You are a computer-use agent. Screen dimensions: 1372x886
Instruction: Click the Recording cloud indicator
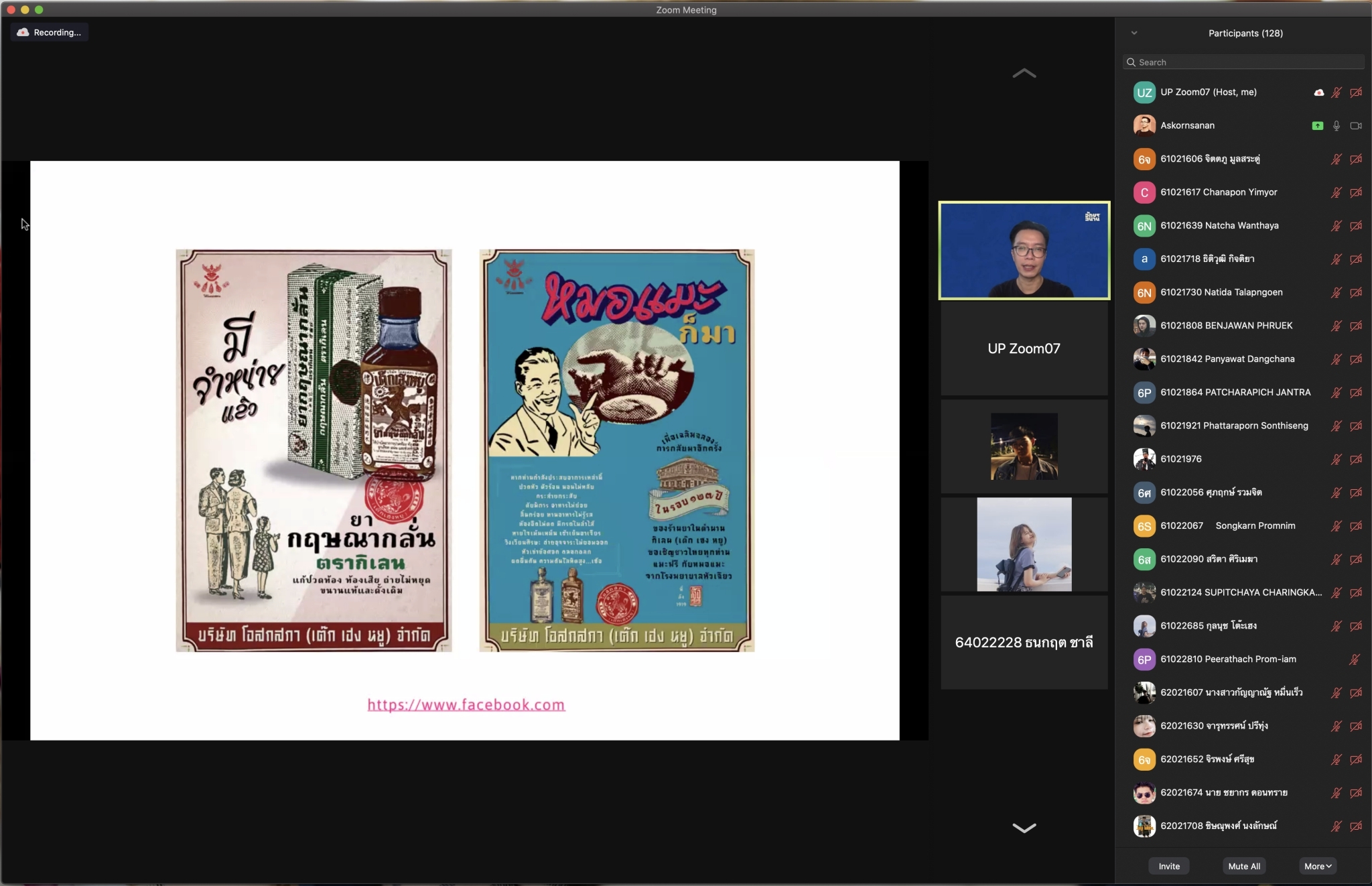tap(49, 32)
